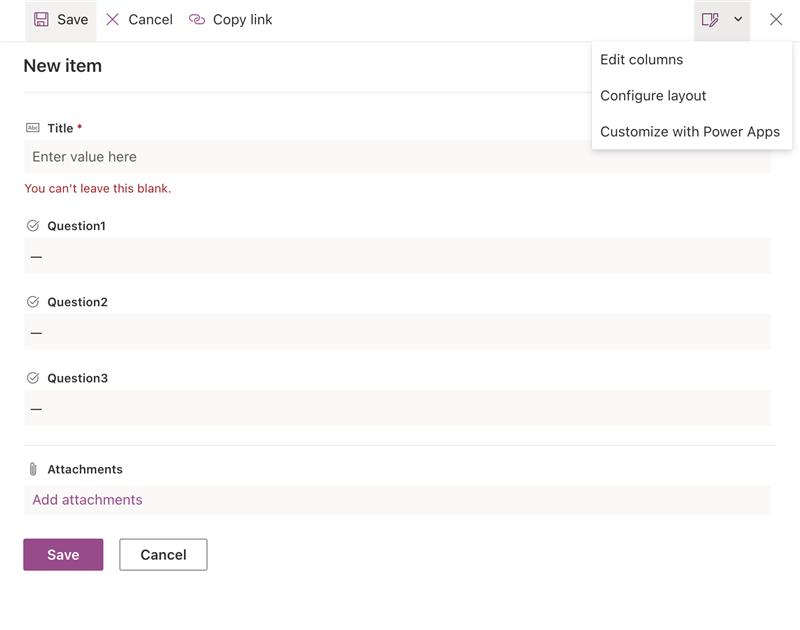Collapse the edit form dropdown chevron
The image size is (800, 630).
738,19
